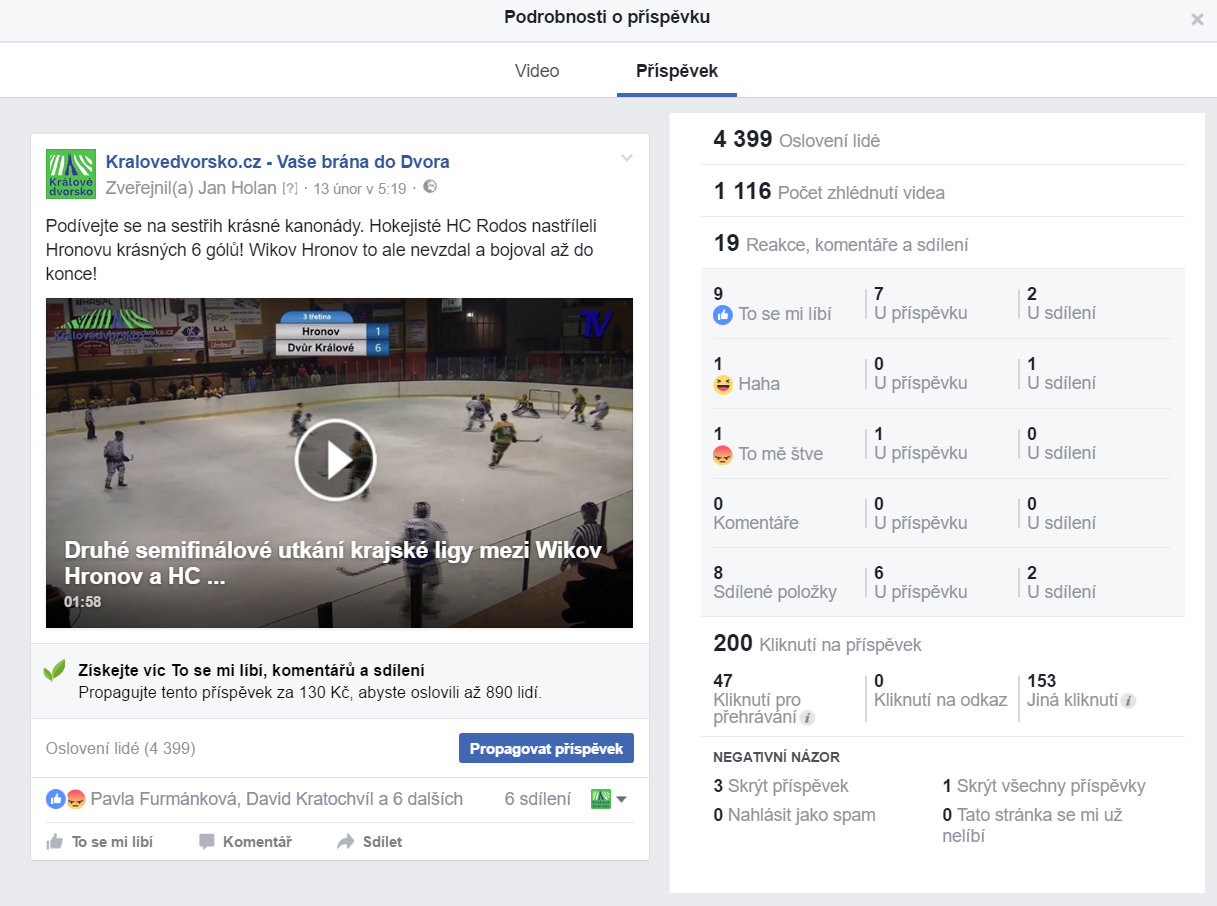
Task: Click the info icon beside 'Jiná kliknutí'
Action: (x=1128, y=701)
